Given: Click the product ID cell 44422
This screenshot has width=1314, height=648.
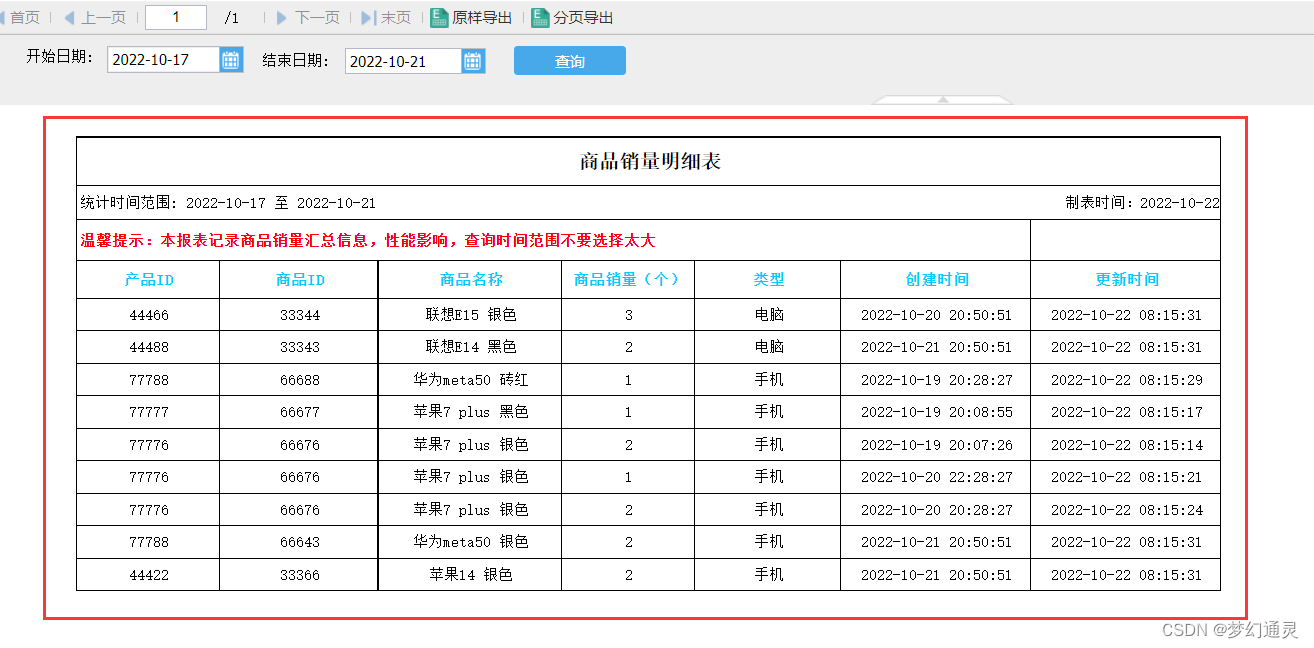Looking at the screenshot, I should point(149,575).
